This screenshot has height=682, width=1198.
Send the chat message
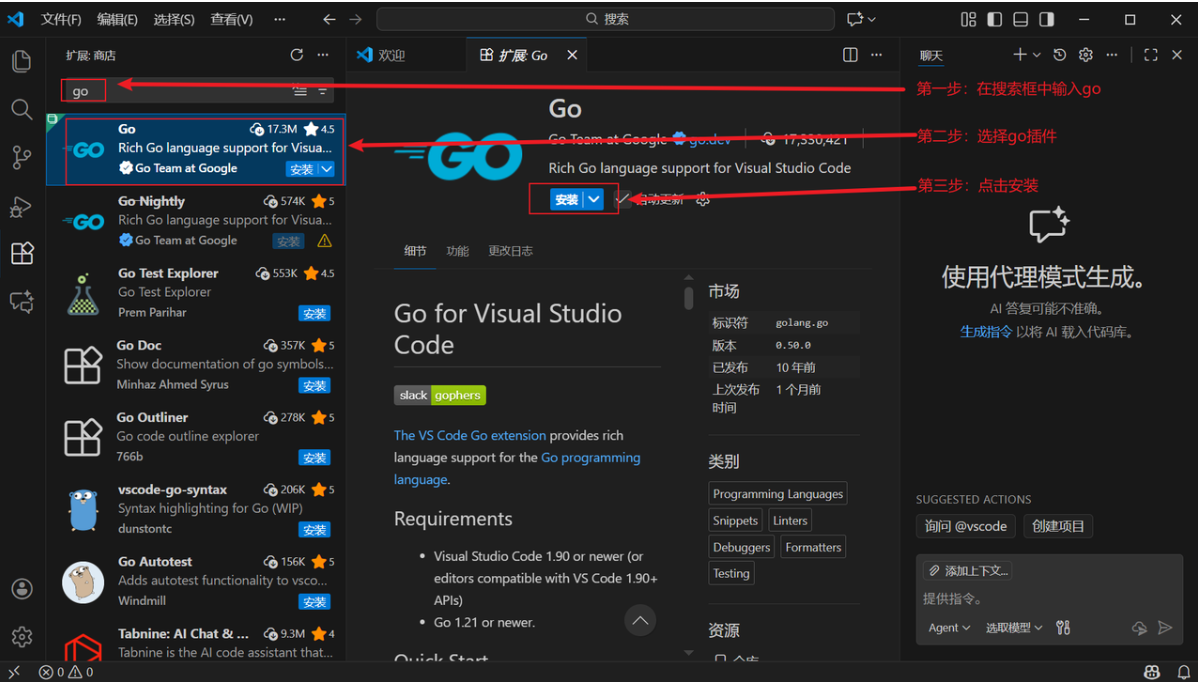pos(1164,628)
